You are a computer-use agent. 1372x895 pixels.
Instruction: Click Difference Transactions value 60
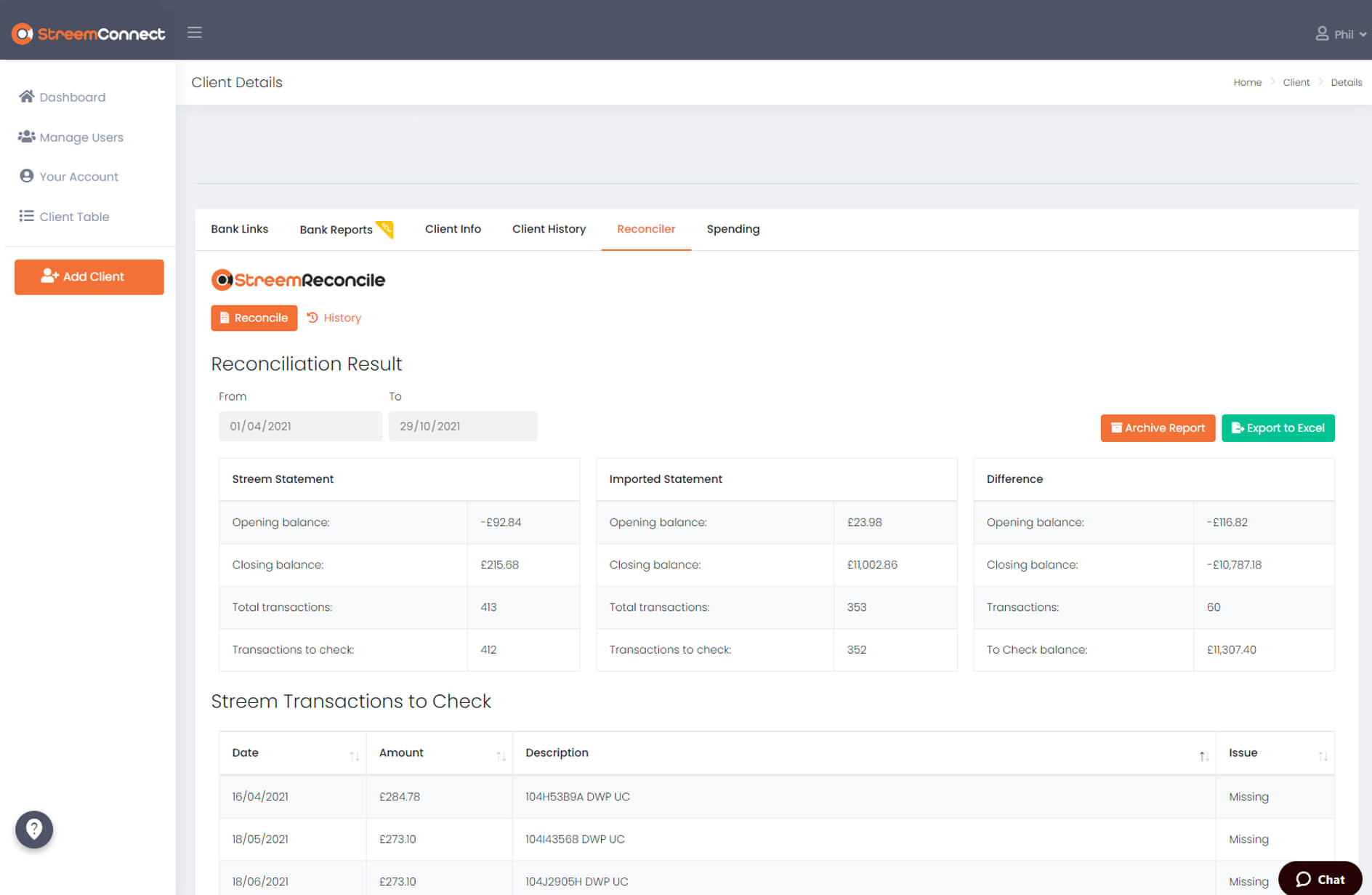(x=1213, y=607)
